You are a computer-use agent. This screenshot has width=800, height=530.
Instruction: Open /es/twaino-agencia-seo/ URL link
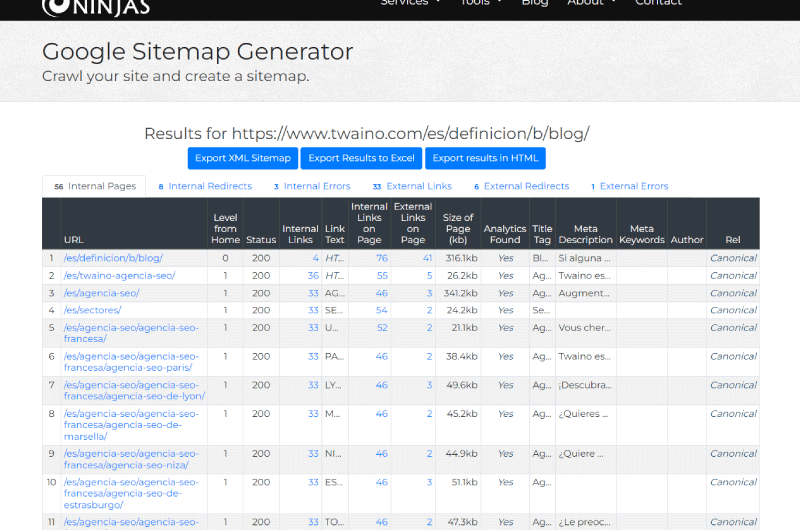pos(119,275)
